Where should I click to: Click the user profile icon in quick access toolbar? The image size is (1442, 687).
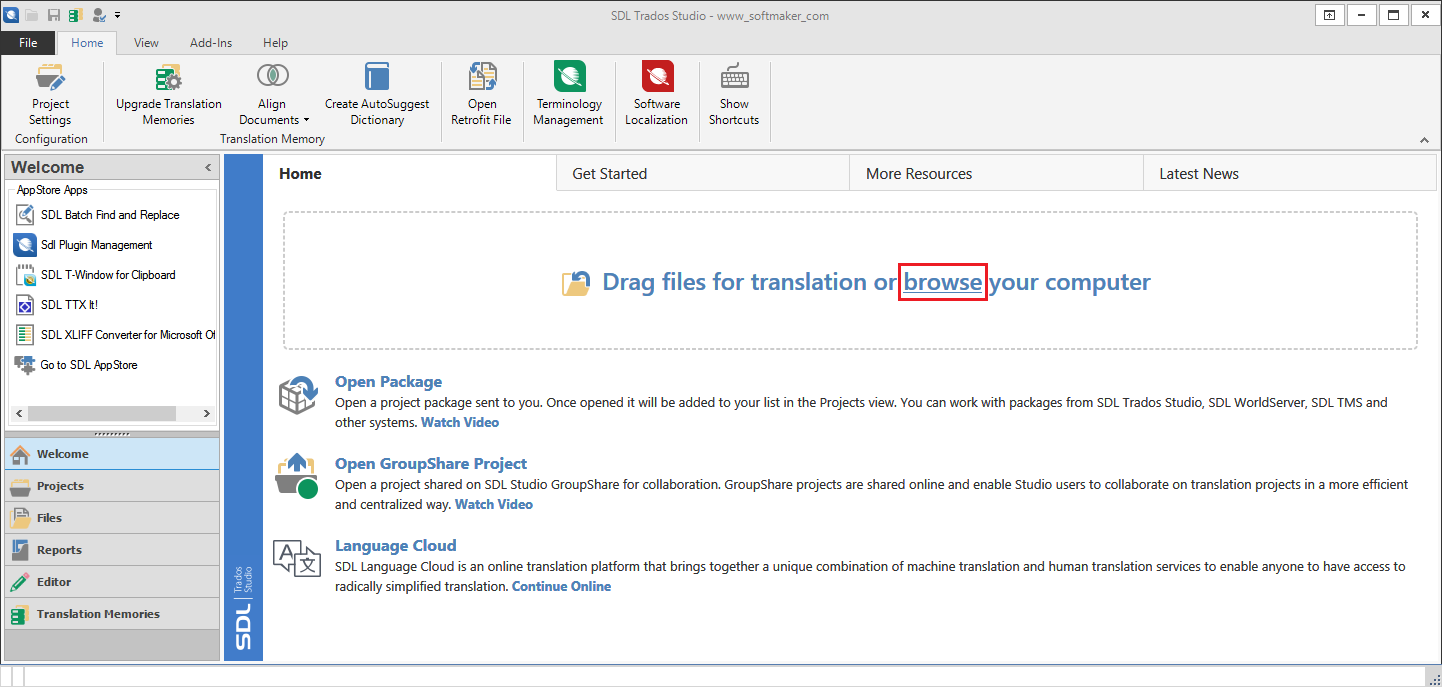coord(99,15)
